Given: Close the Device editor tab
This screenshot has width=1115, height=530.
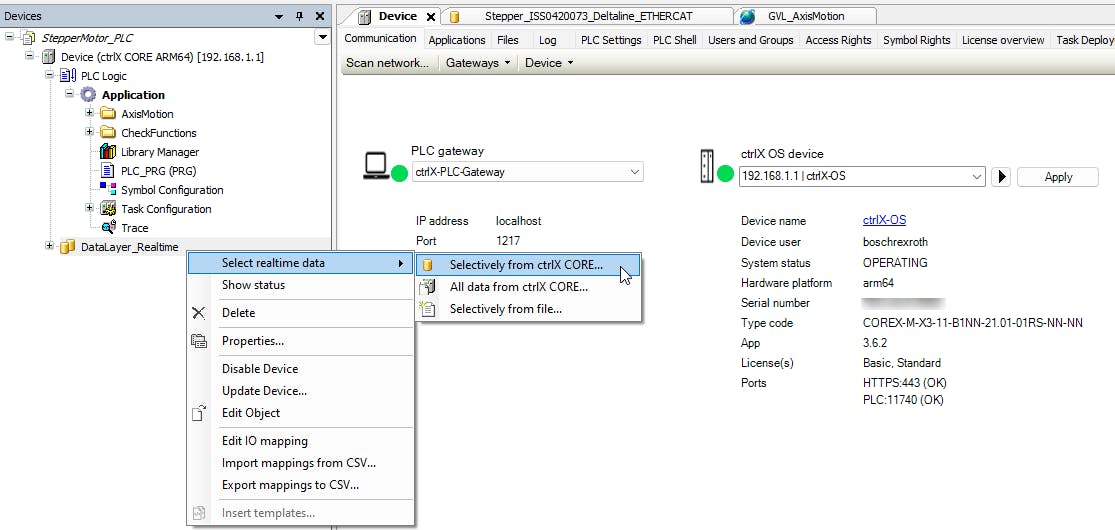Looking at the screenshot, I should point(431,16).
